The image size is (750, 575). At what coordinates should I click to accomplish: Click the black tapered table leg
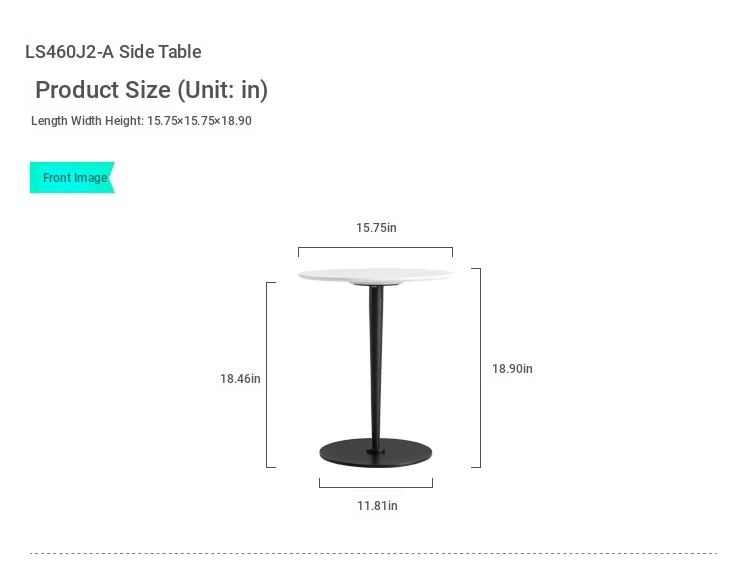(376, 366)
